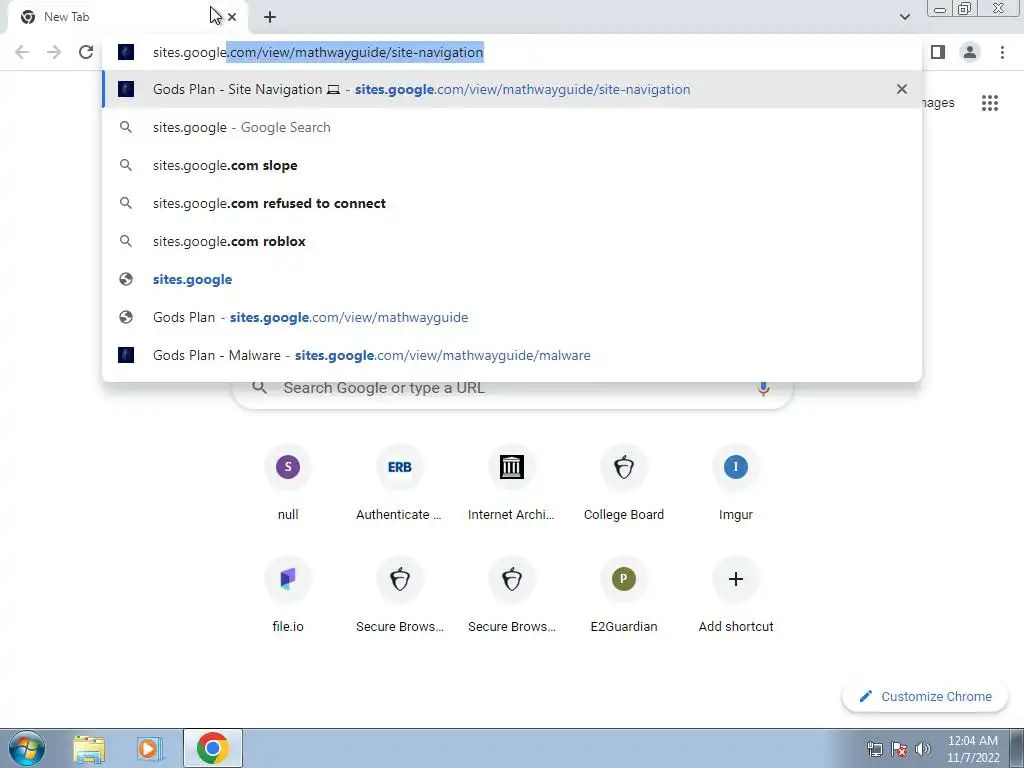Select the New Tab tab
This screenshot has height=768, width=1024.
(x=127, y=17)
